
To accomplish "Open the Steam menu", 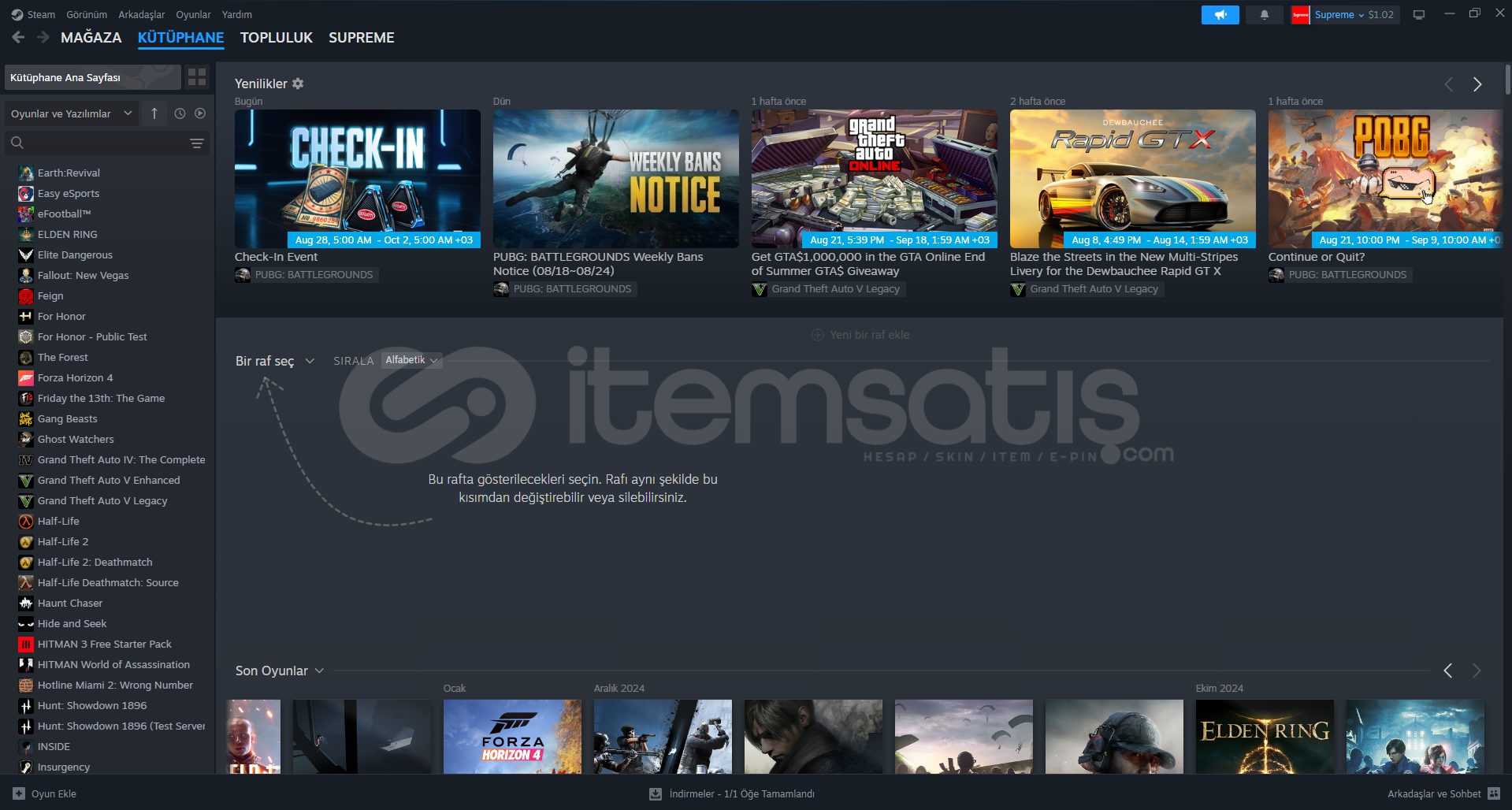I will 41,14.
